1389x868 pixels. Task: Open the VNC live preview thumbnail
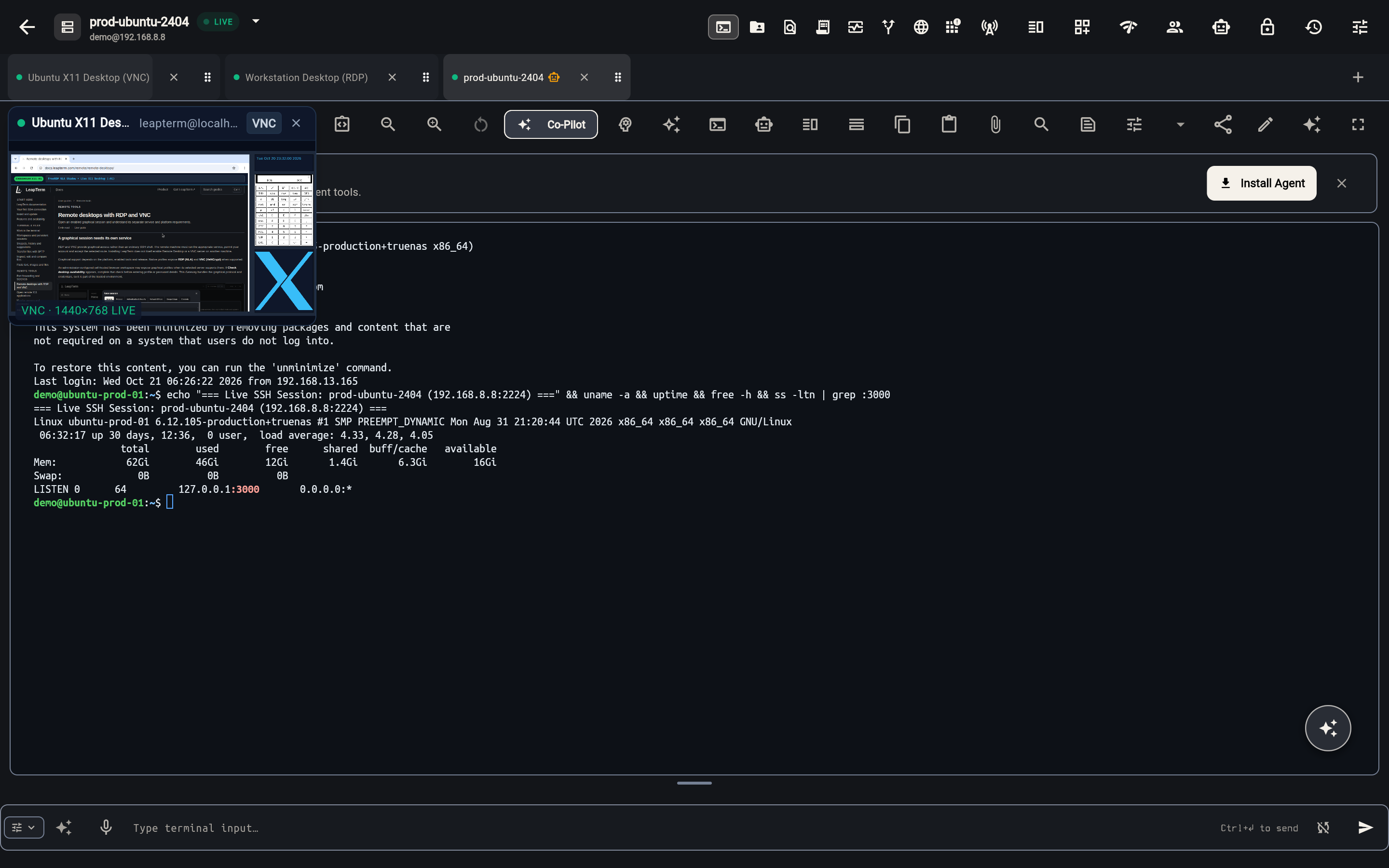163,233
